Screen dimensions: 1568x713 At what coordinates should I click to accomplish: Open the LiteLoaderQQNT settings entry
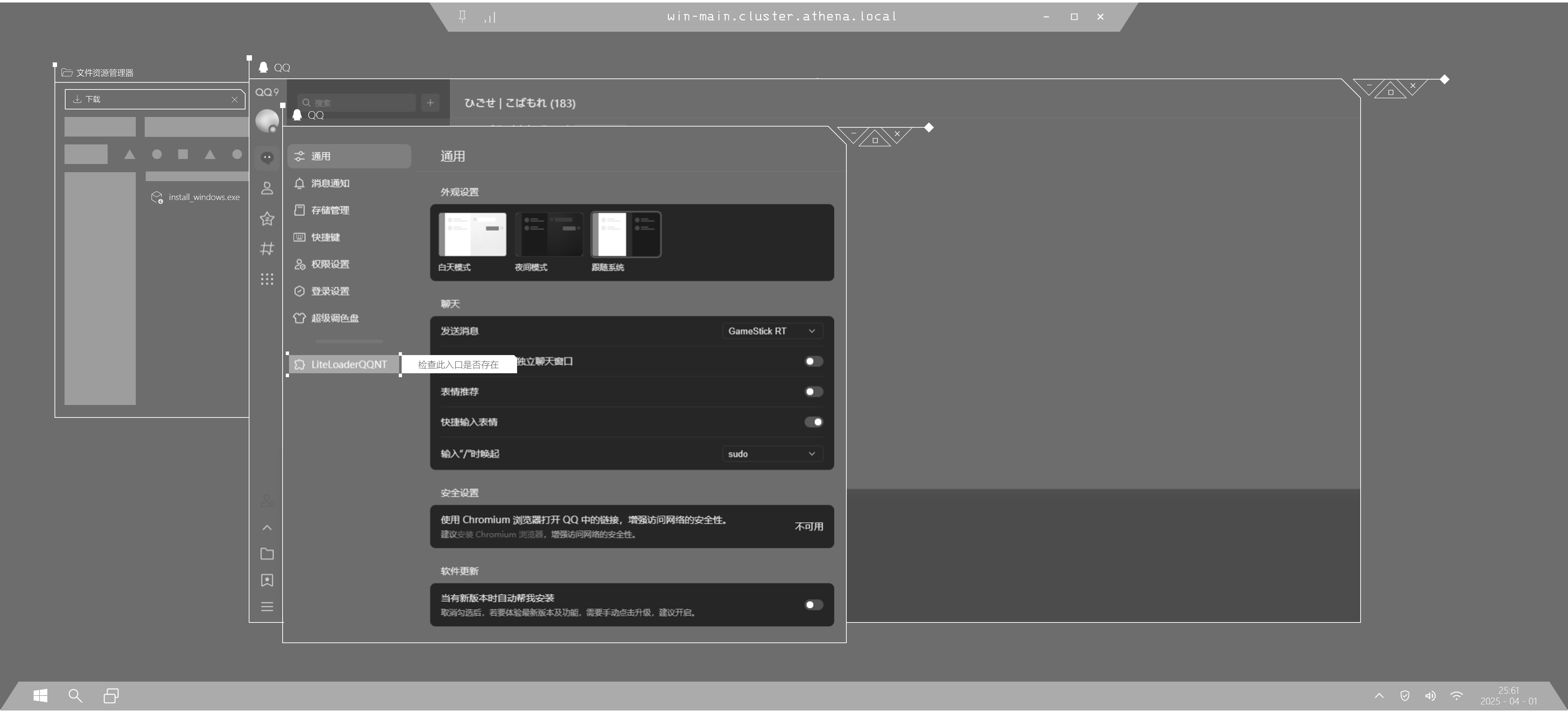click(x=343, y=365)
